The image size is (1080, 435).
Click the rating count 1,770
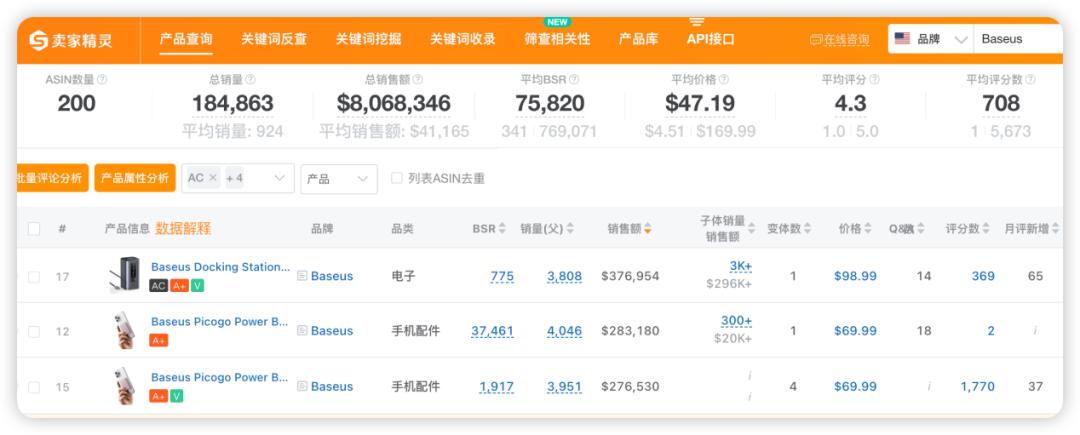(x=978, y=386)
